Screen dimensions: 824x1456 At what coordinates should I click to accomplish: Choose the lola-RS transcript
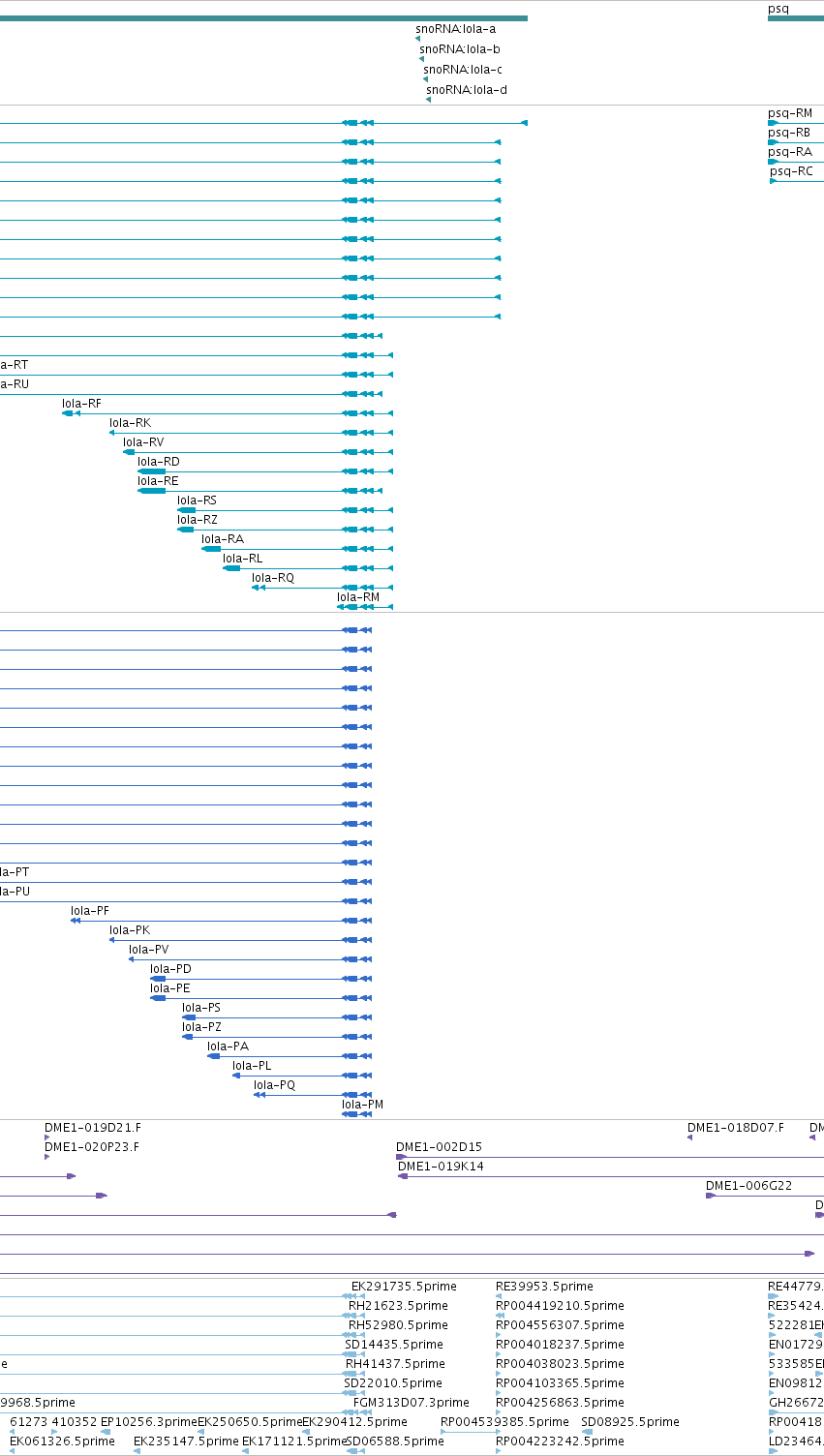[x=197, y=500]
